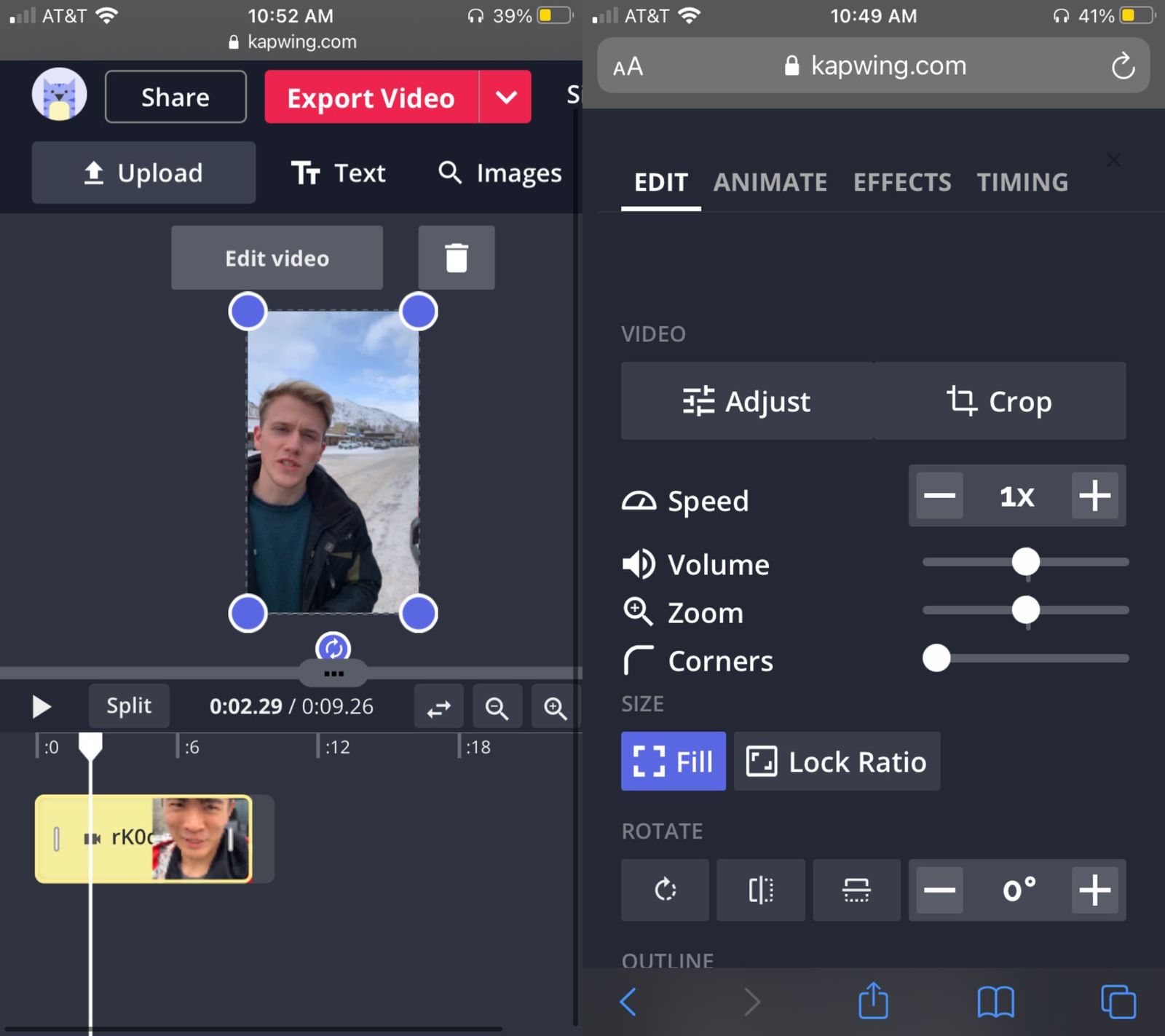Viewport: 1165px width, 1036px height.
Task: Switch to the Effects tab
Action: tap(902, 183)
